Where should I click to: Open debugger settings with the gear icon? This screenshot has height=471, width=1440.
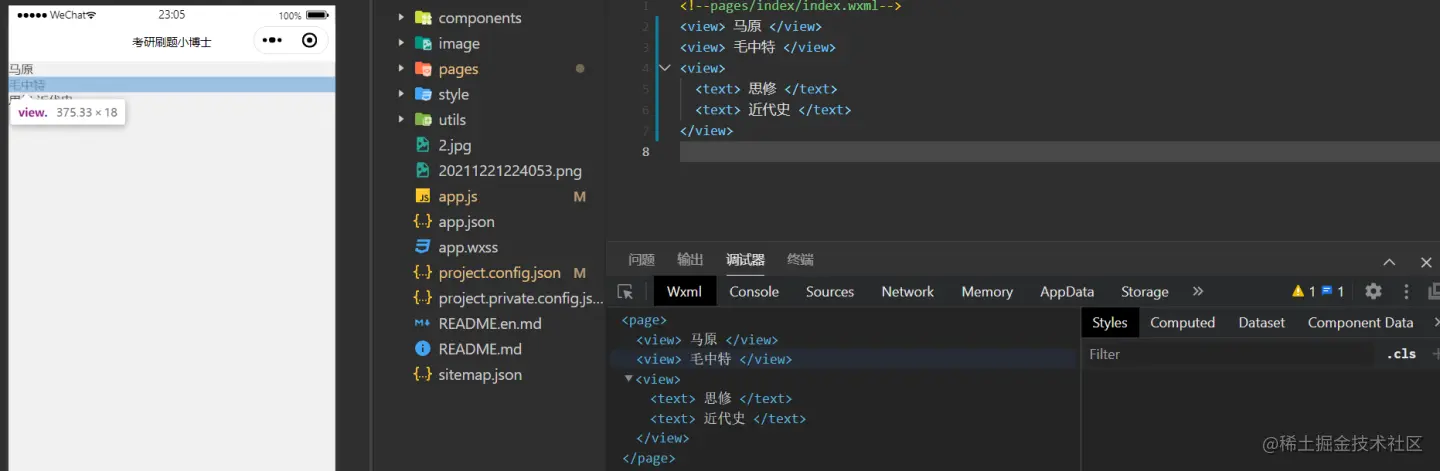pyautogui.click(x=1373, y=291)
